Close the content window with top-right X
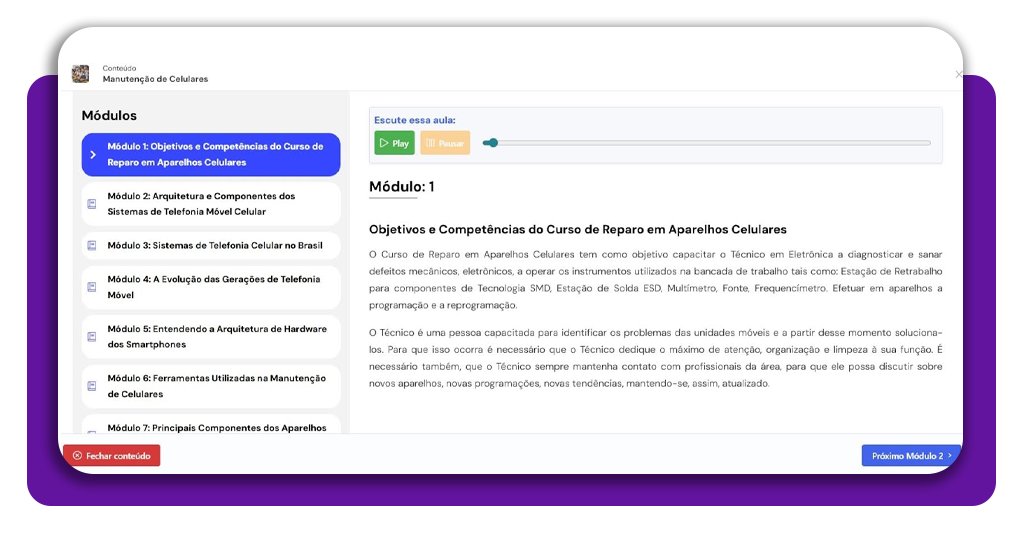 coord(959,74)
